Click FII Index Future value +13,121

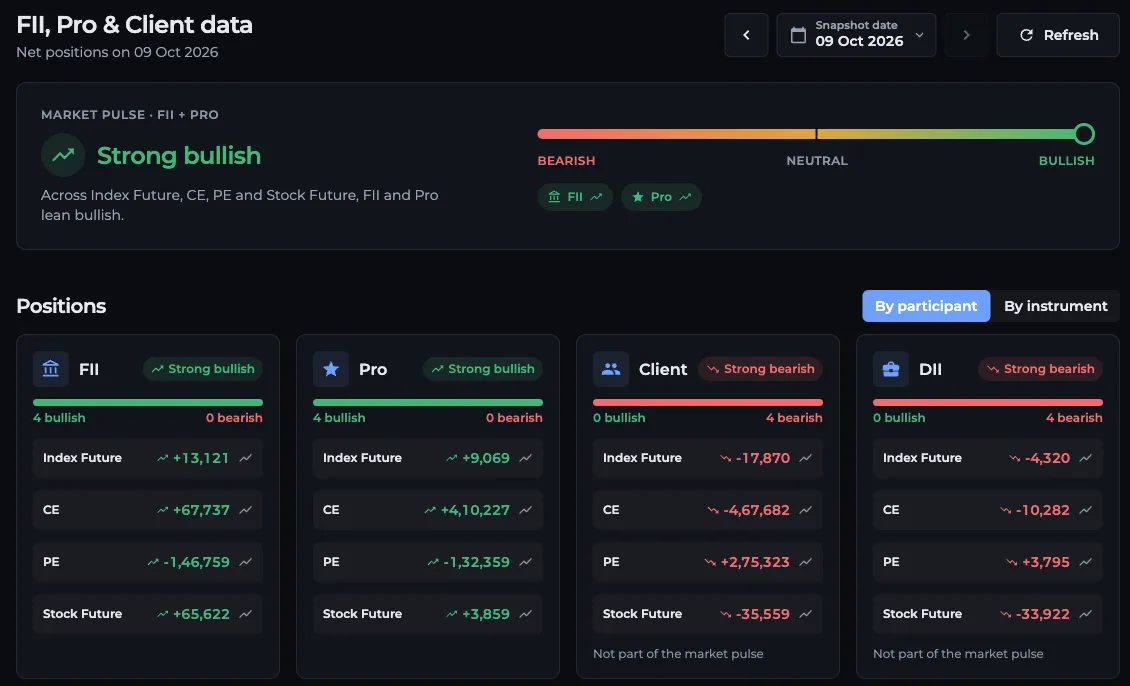(201, 458)
